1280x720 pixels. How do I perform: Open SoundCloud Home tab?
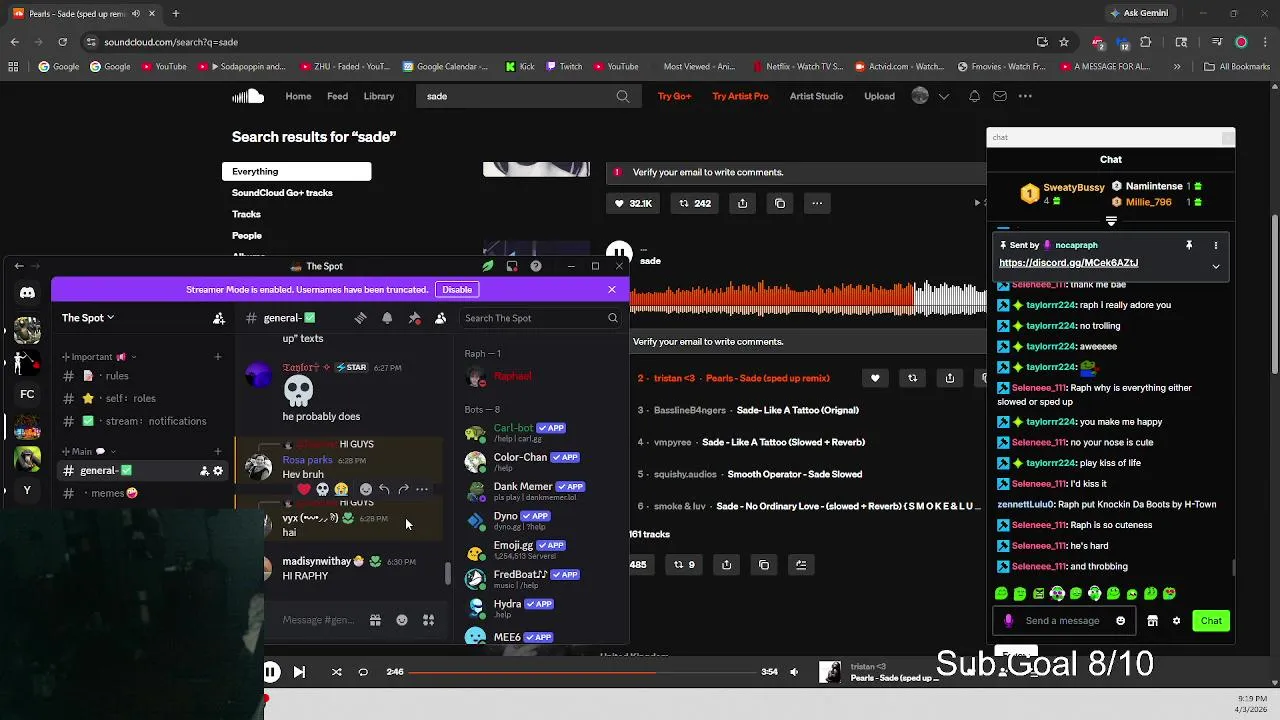[x=298, y=96]
